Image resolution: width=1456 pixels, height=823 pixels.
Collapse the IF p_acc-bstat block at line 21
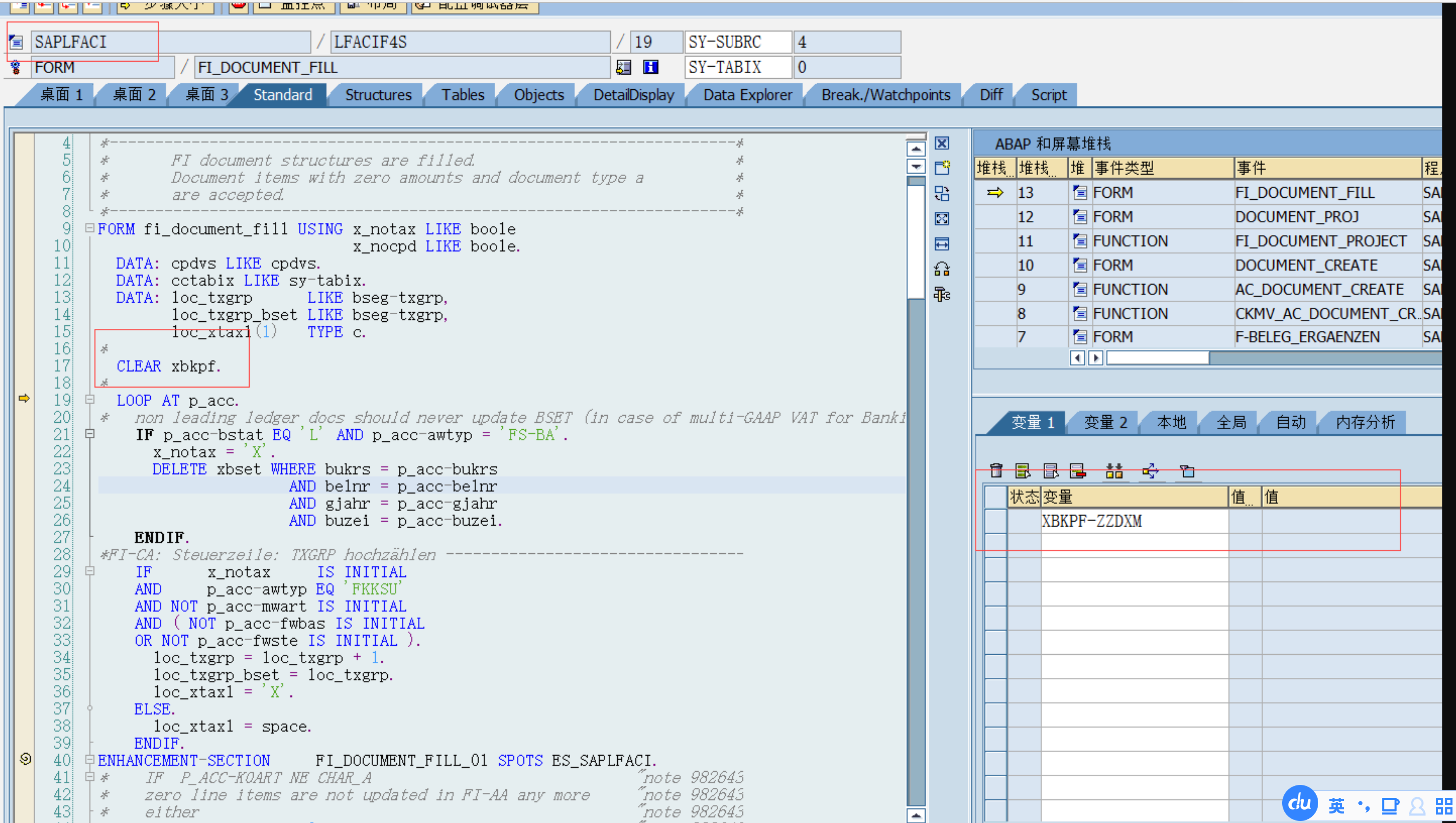click(89, 433)
